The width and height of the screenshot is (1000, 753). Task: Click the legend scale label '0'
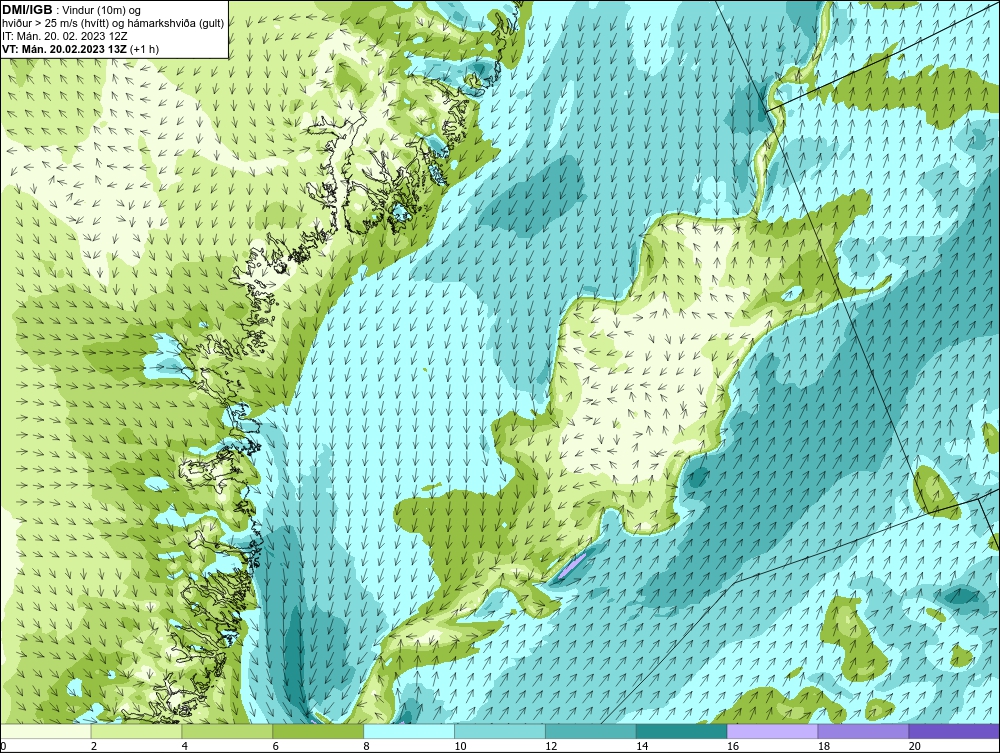point(3,746)
